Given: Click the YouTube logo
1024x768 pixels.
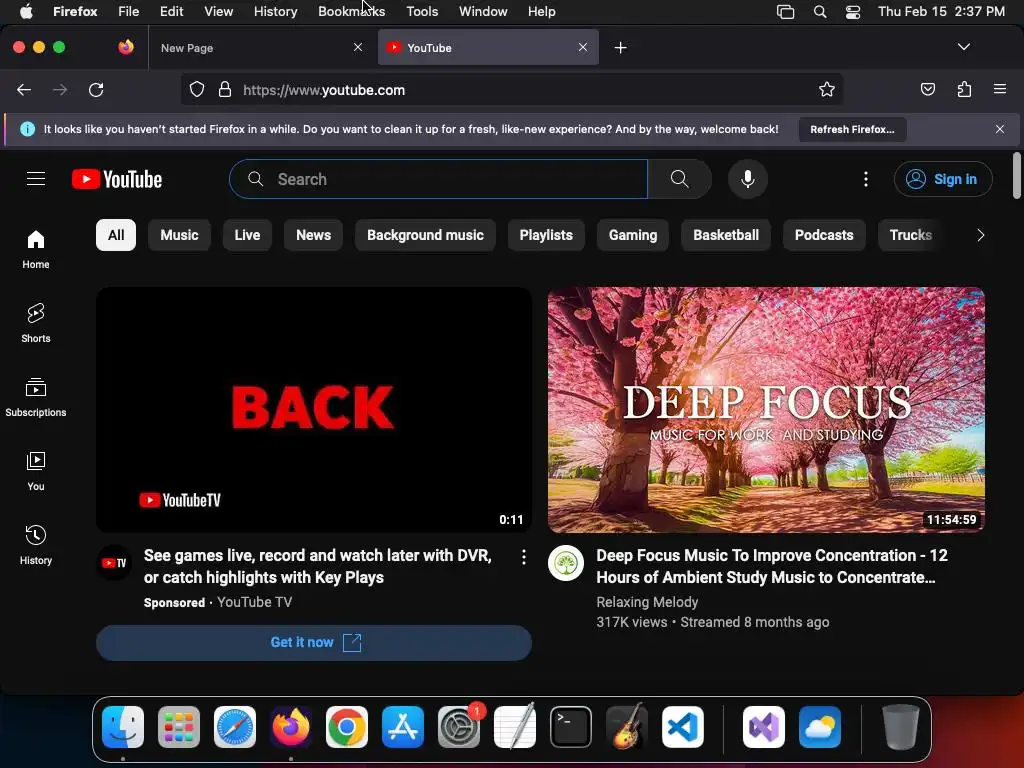Looking at the screenshot, I should click(x=117, y=179).
